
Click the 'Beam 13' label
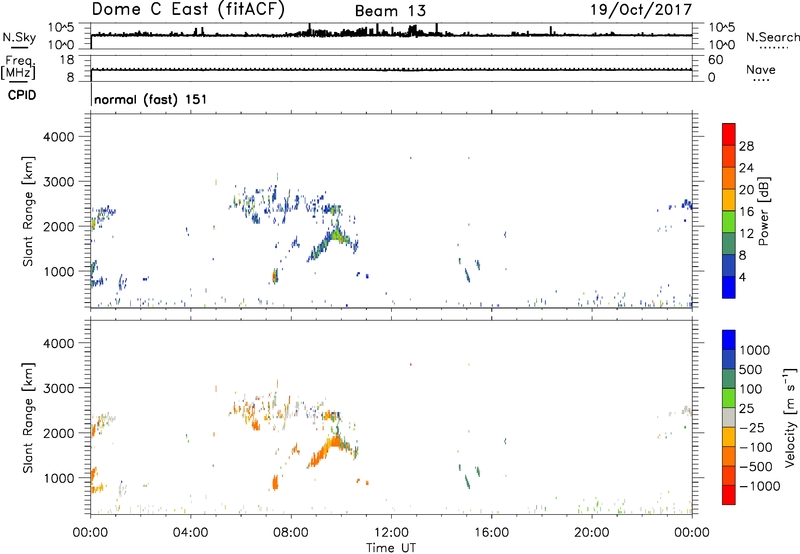[390, 11]
